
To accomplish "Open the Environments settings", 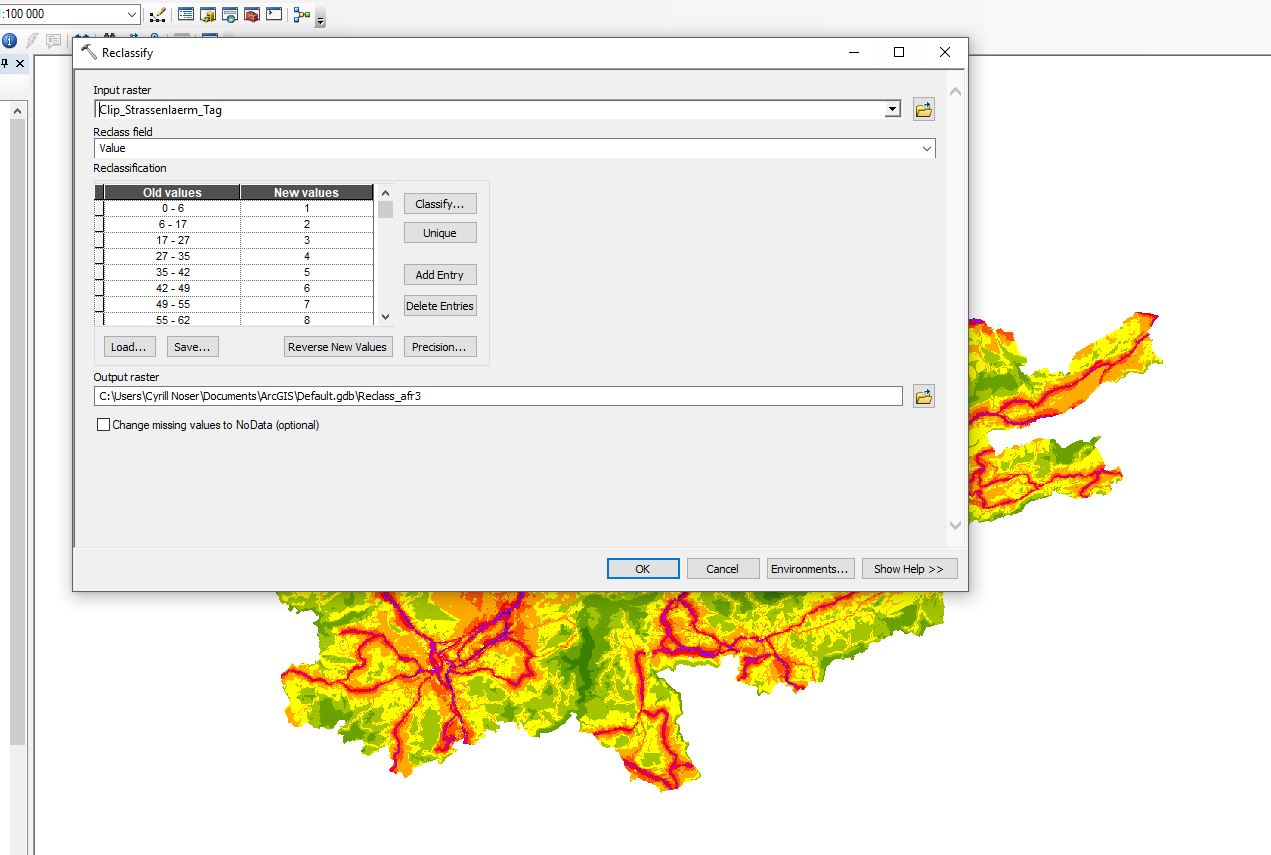I will tap(809, 569).
